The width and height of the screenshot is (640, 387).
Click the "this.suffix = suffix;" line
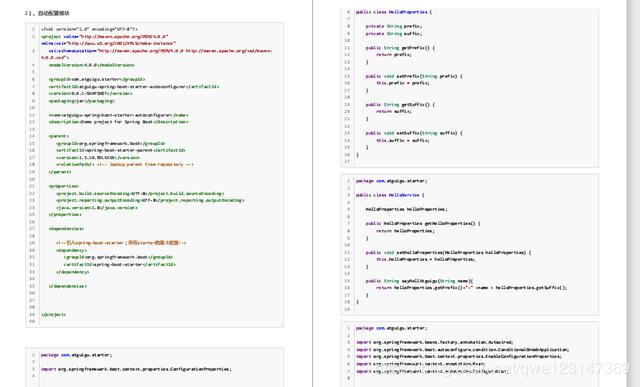pos(403,140)
